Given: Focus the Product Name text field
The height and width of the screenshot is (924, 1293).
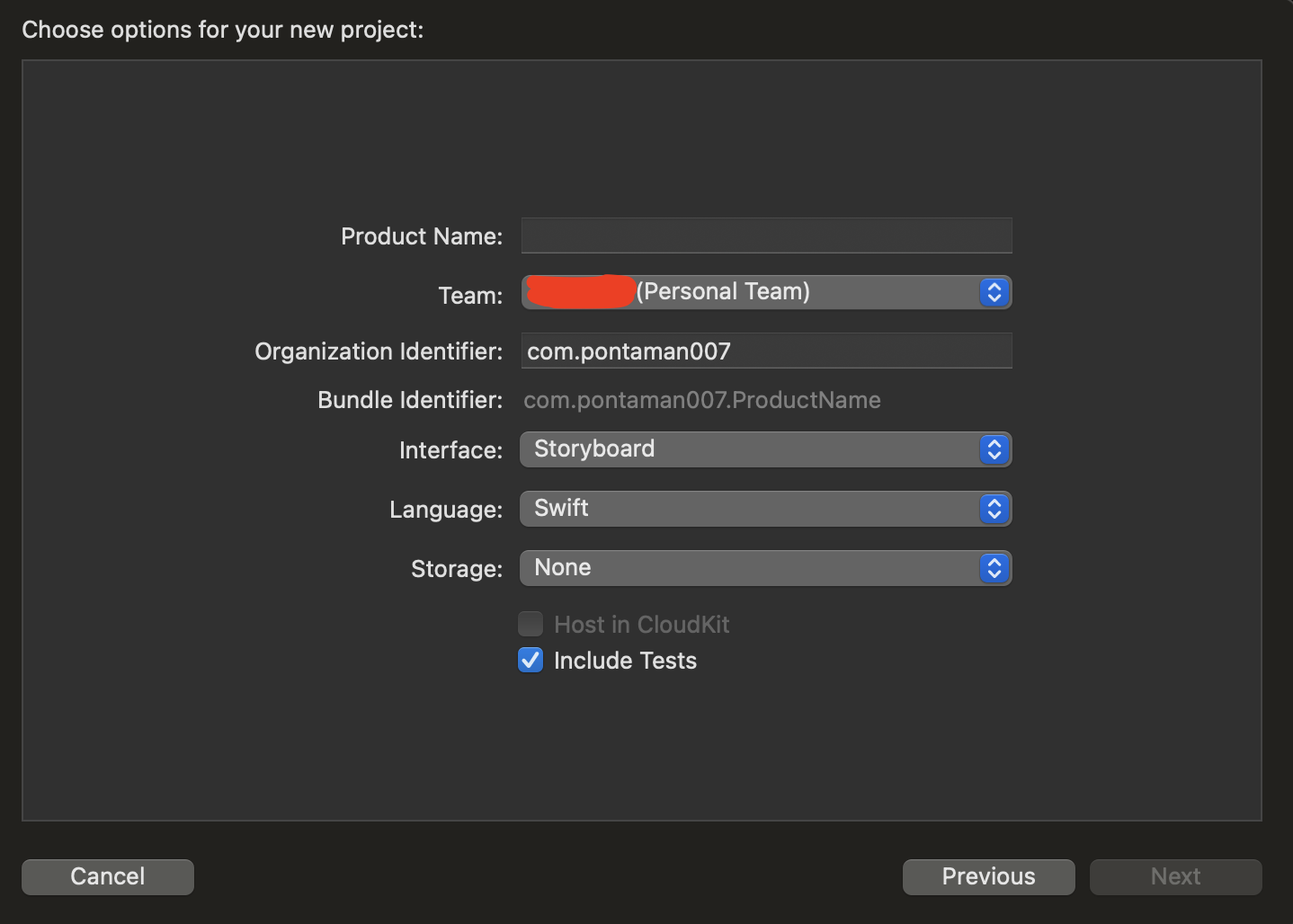Looking at the screenshot, I should [766, 235].
